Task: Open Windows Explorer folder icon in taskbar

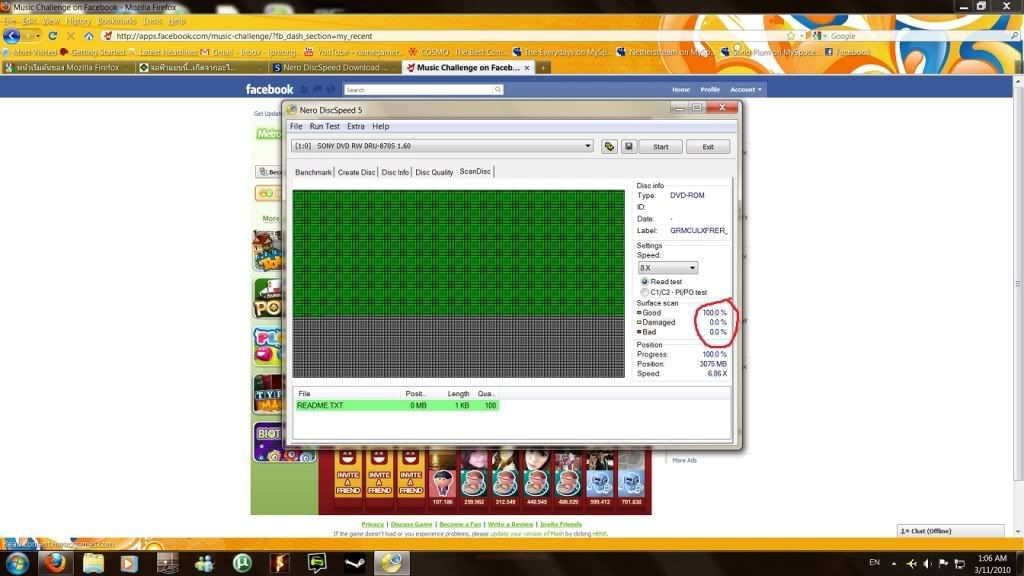Action: pos(93,563)
